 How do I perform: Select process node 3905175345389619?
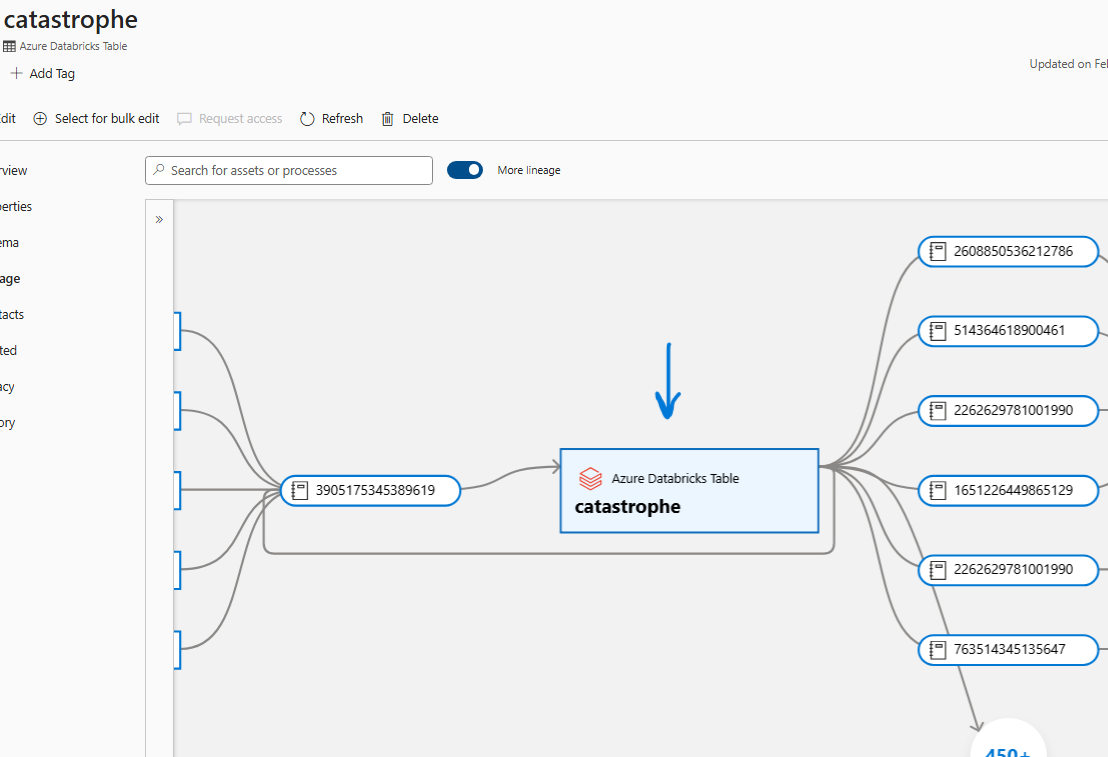[x=370, y=491]
